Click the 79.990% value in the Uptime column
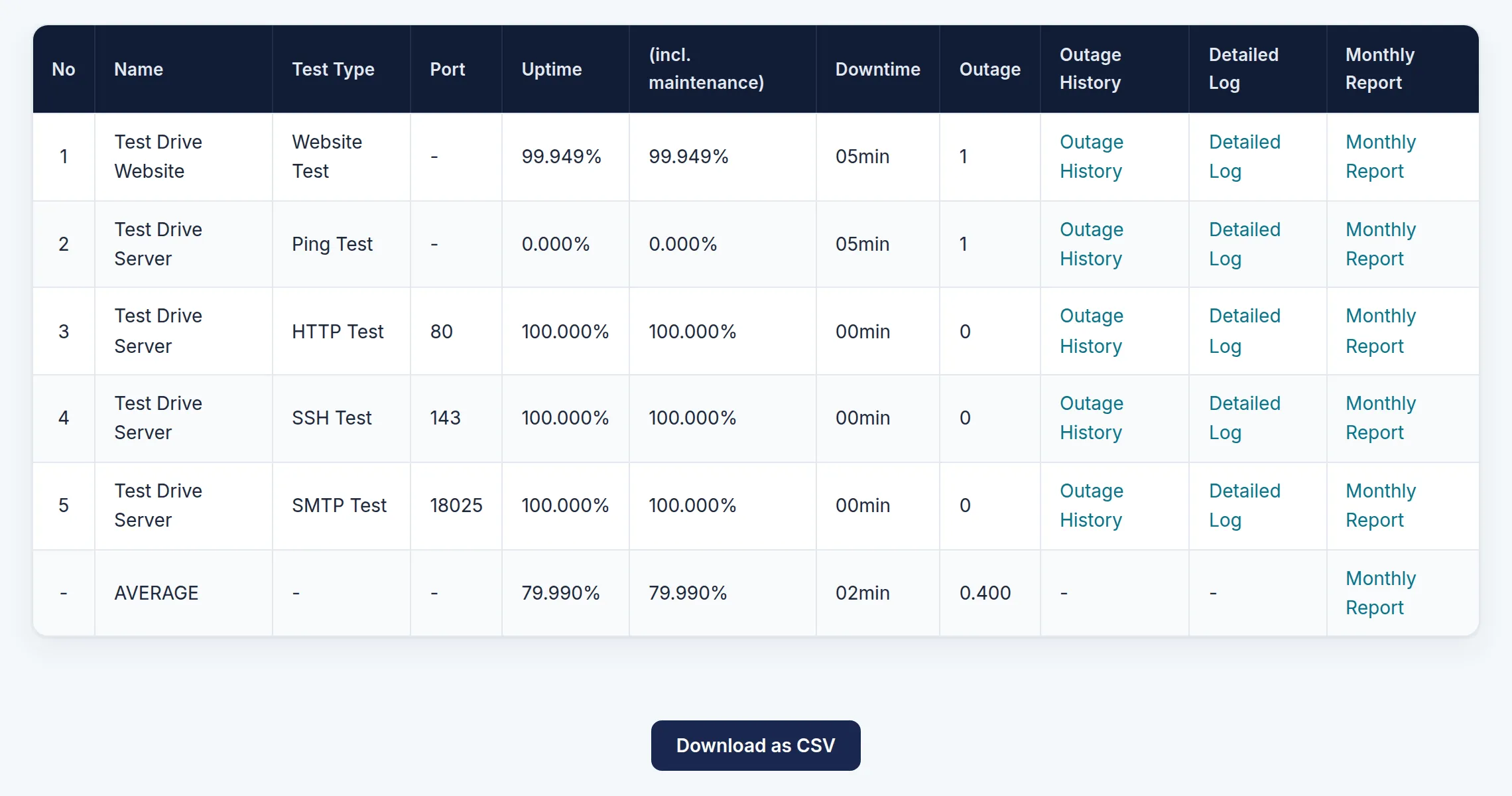Image resolution: width=1512 pixels, height=796 pixels. tap(560, 593)
